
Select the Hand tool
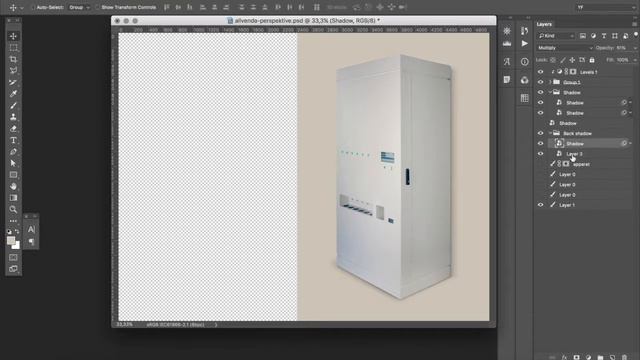point(13,186)
